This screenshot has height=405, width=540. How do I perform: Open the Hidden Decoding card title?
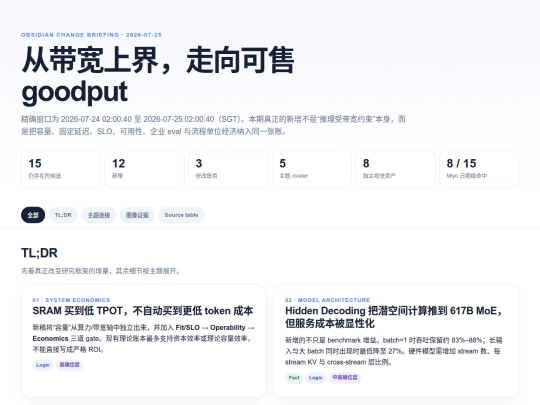tap(393, 317)
